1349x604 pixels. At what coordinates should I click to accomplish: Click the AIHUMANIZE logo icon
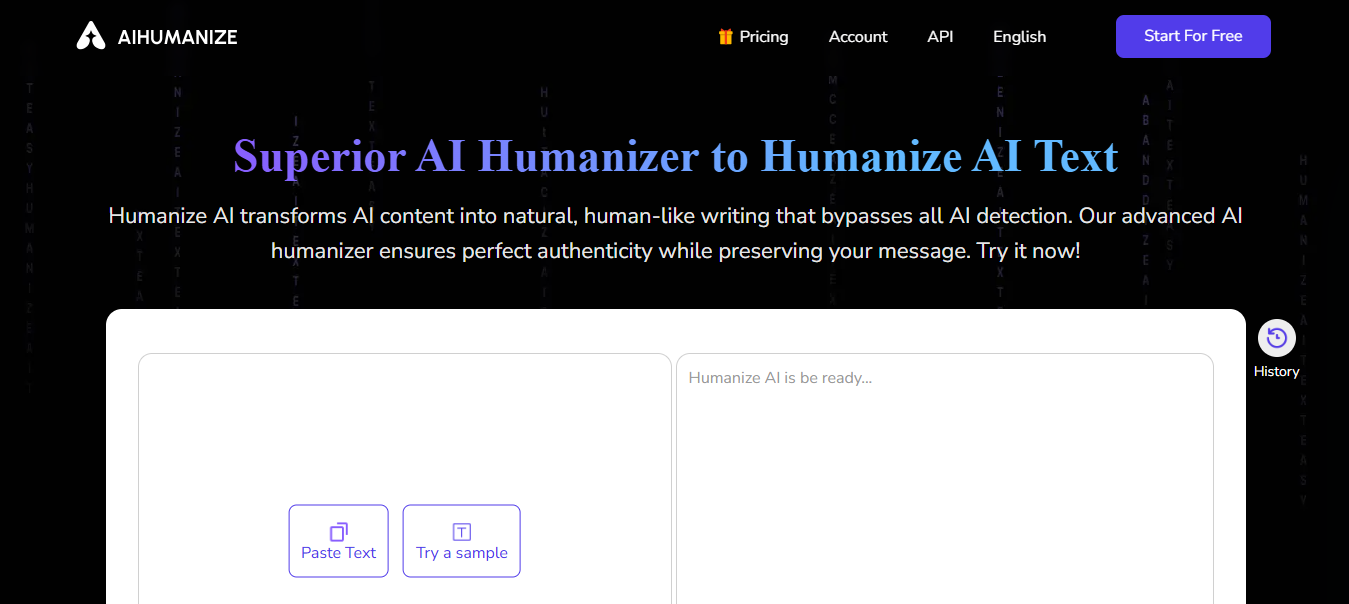[x=91, y=36]
